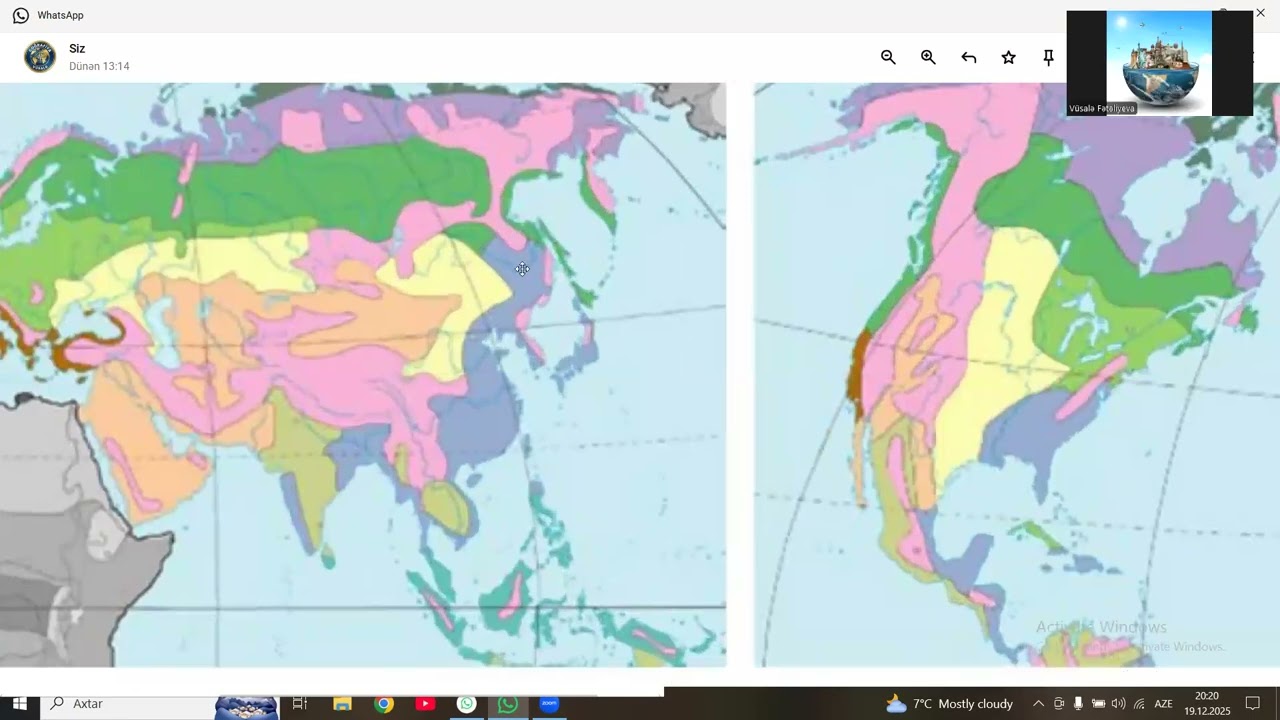Click the Eurasia map on the left
The image size is (1280, 720).
click(x=363, y=375)
